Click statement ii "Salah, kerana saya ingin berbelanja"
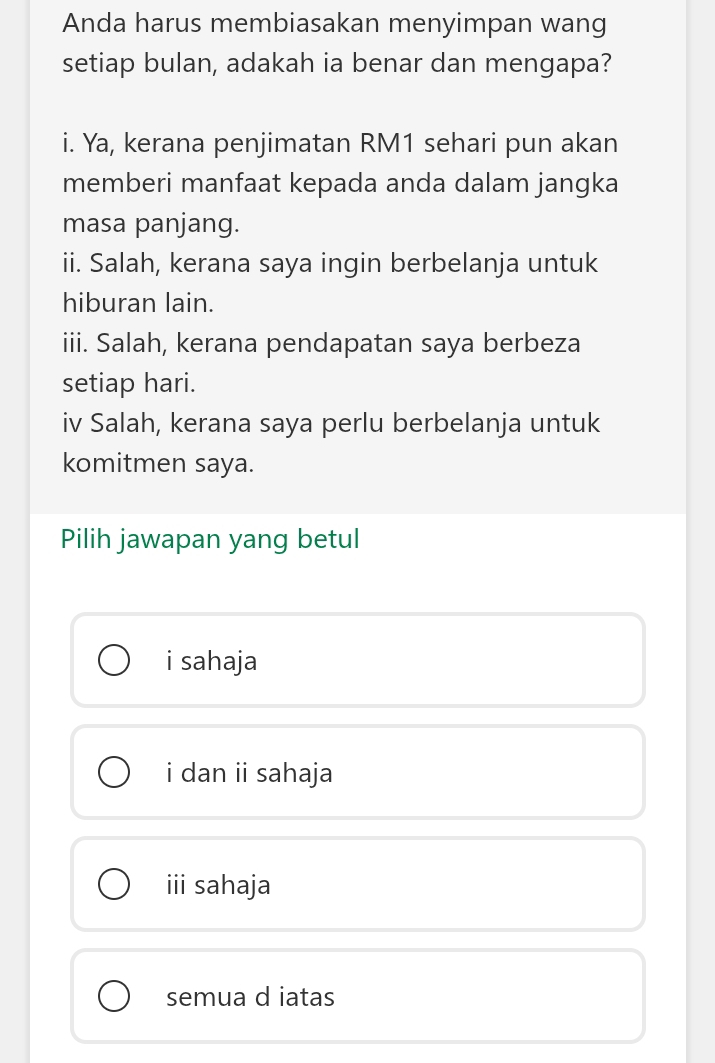Image resolution: width=715 pixels, height=1063 pixels. (330, 264)
